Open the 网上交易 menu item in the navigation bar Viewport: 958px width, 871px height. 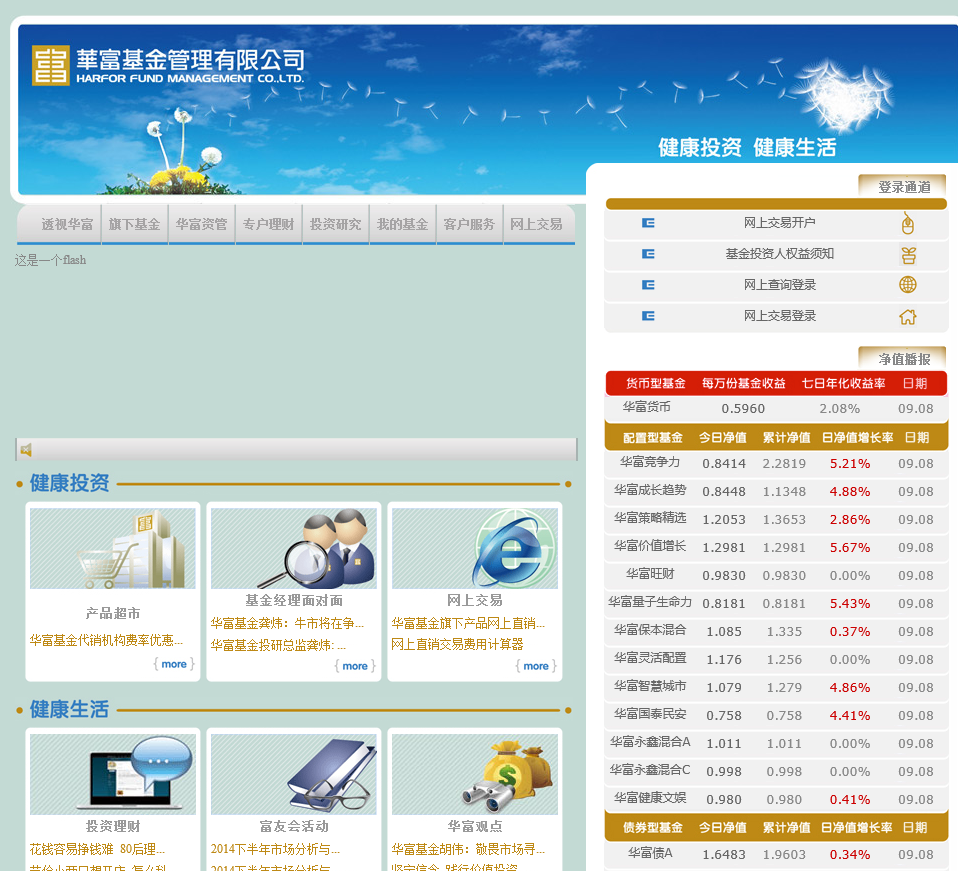tap(536, 225)
